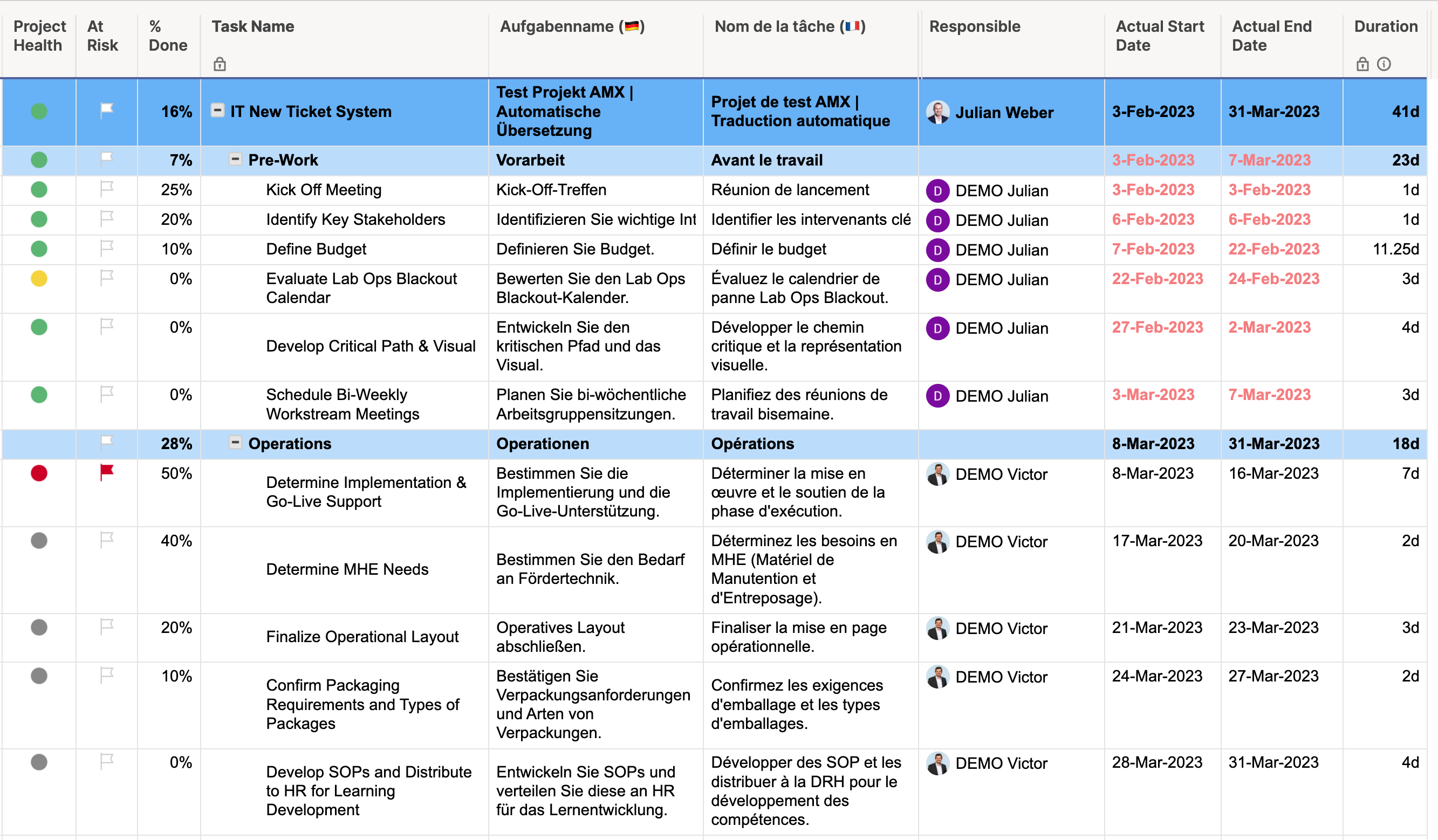Image resolution: width=1438 pixels, height=840 pixels.
Task: Click the lock icon under Duration header
Action: (x=1362, y=64)
